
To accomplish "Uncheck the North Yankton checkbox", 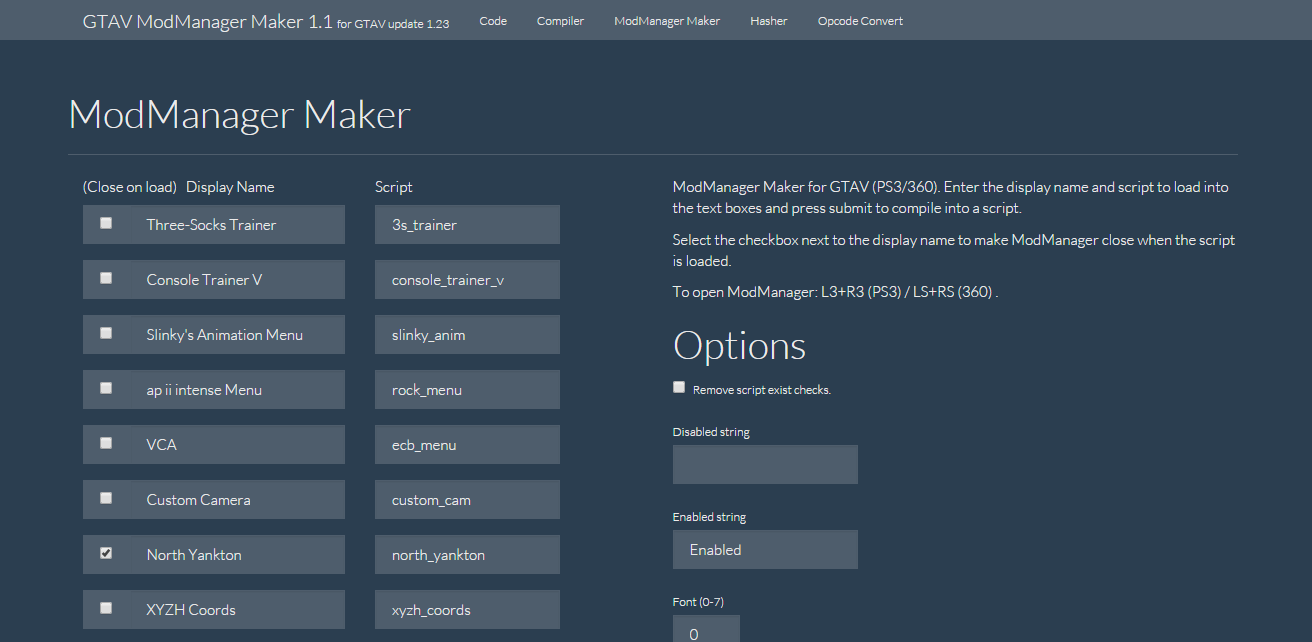I will tap(106, 553).
